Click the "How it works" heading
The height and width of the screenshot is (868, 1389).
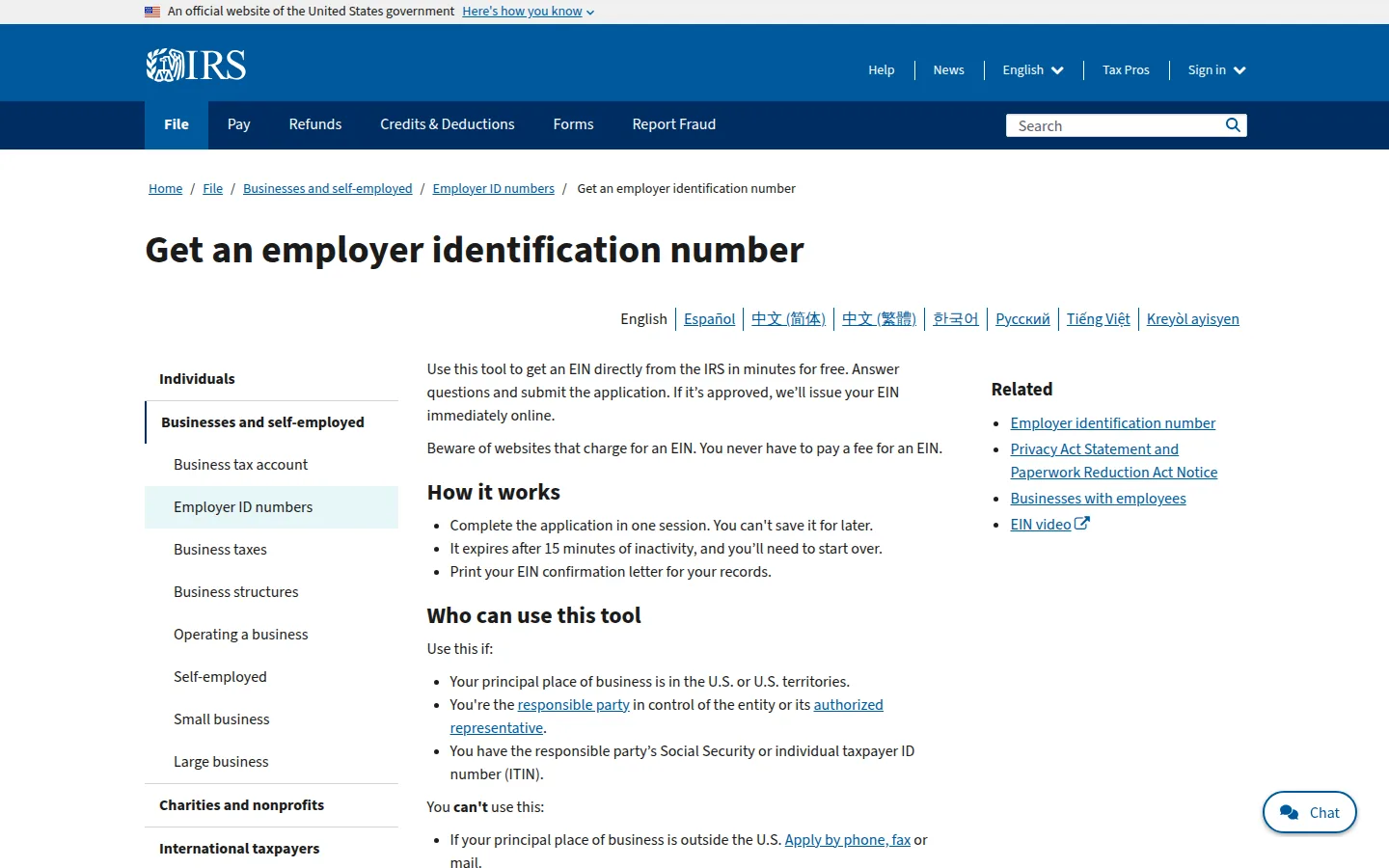point(494,492)
